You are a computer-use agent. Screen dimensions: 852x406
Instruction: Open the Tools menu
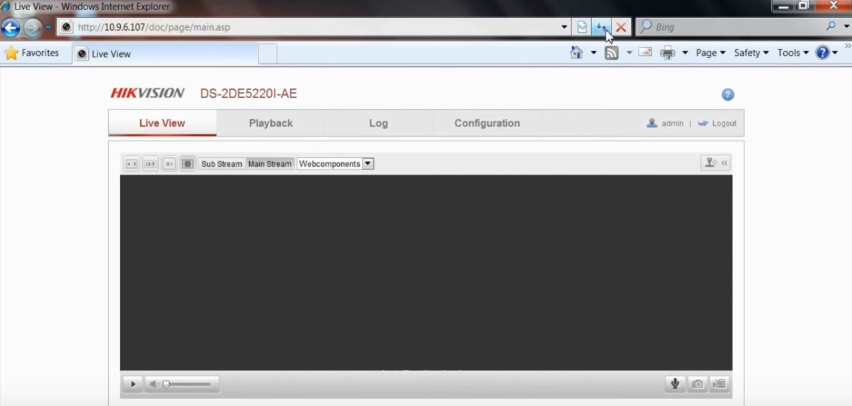tap(793, 53)
